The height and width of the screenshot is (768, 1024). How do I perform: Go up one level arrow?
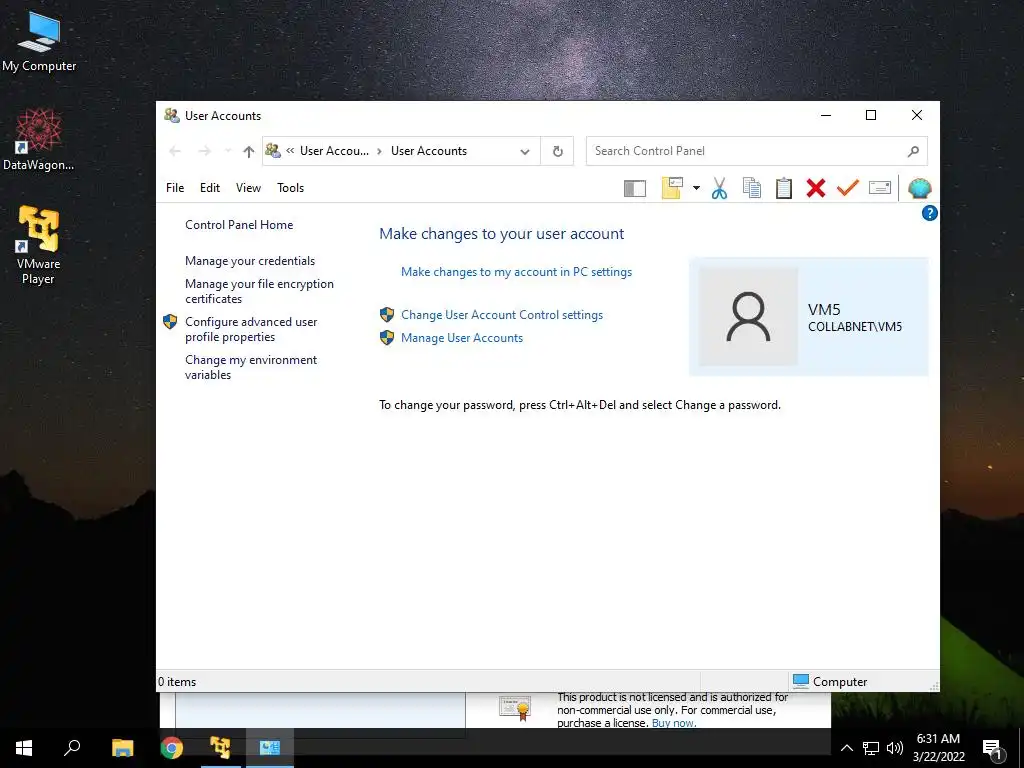[248, 152]
